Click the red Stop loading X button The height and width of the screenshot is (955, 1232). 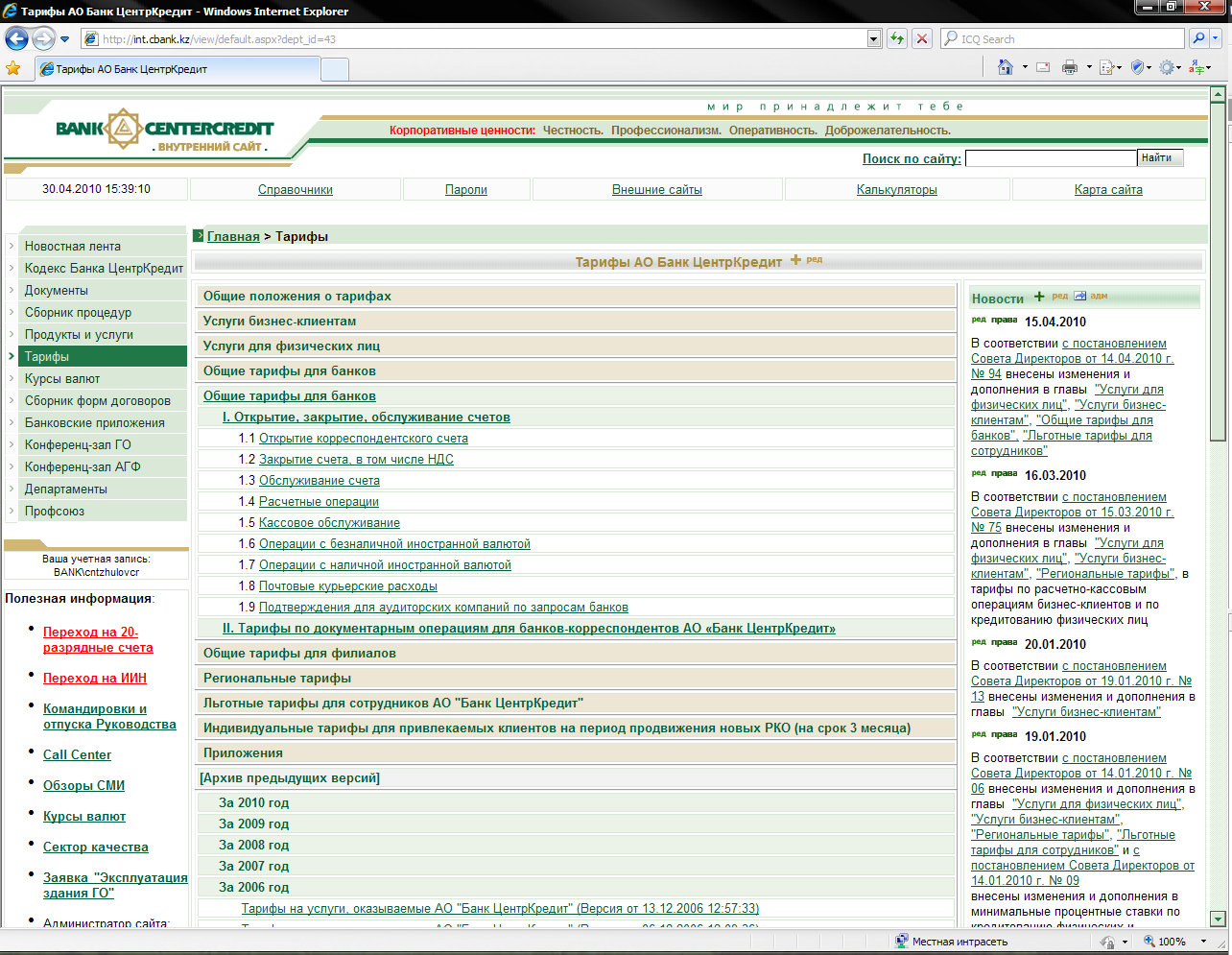[922, 38]
